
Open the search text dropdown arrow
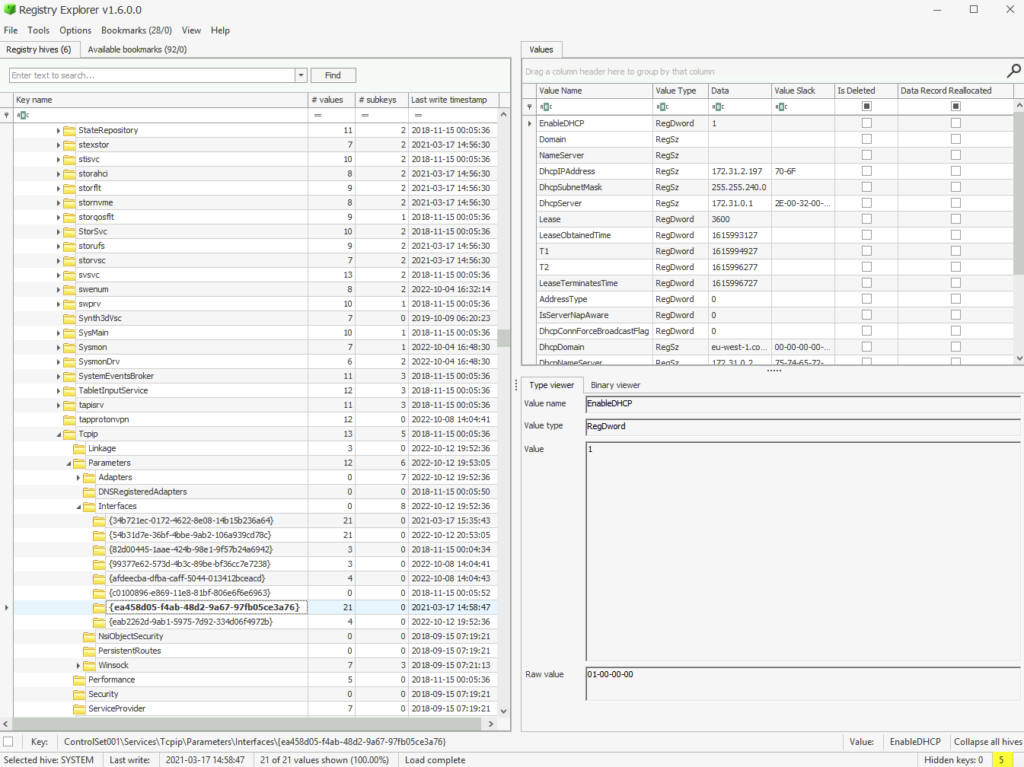pos(300,75)
